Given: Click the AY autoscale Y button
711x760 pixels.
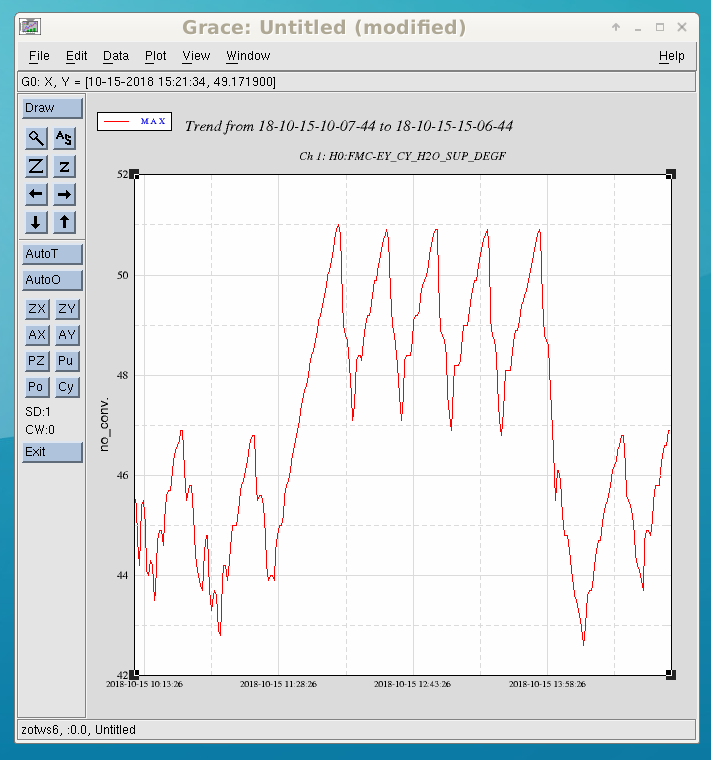Looking at the screenshot, I should click(x=67, y=335).
